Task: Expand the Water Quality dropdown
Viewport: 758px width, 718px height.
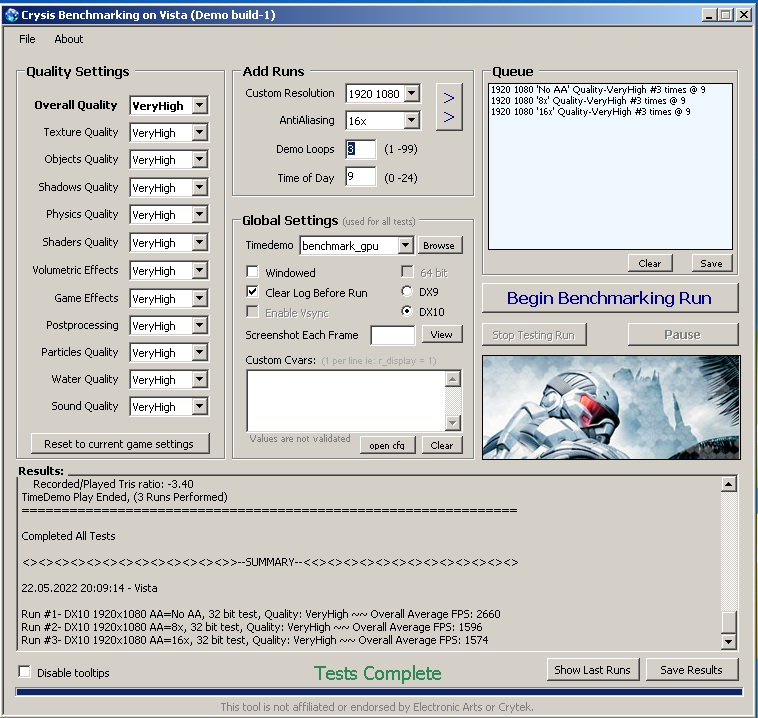Action: [199, 380]
